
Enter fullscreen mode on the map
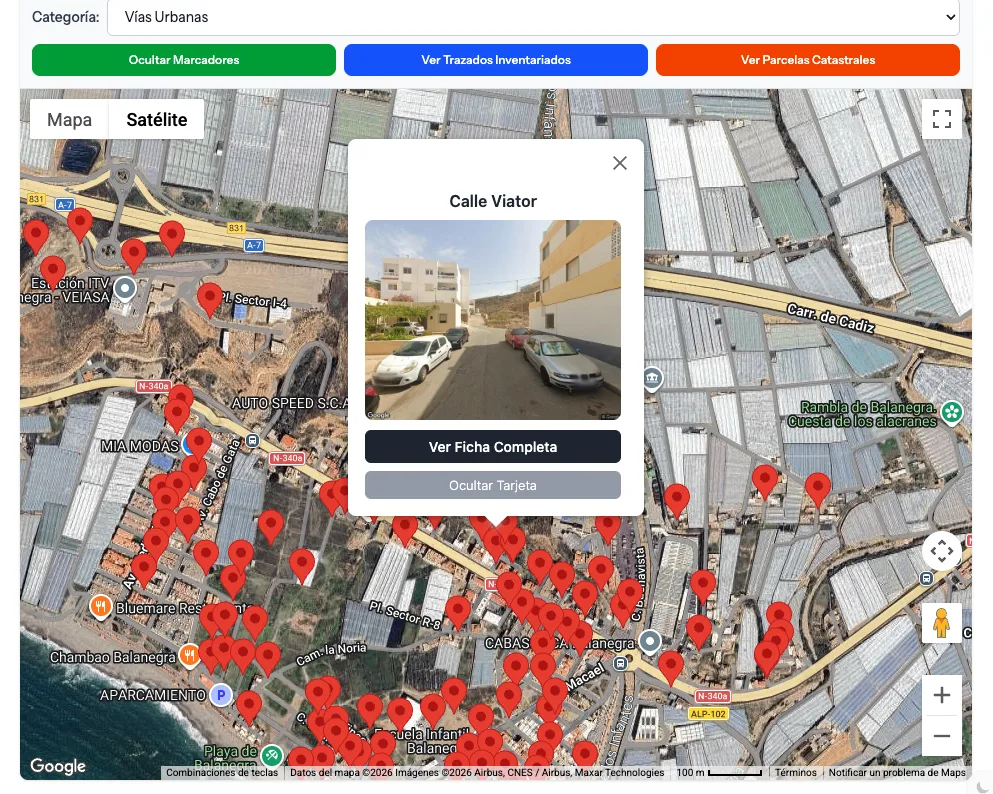tap(941, 118)
